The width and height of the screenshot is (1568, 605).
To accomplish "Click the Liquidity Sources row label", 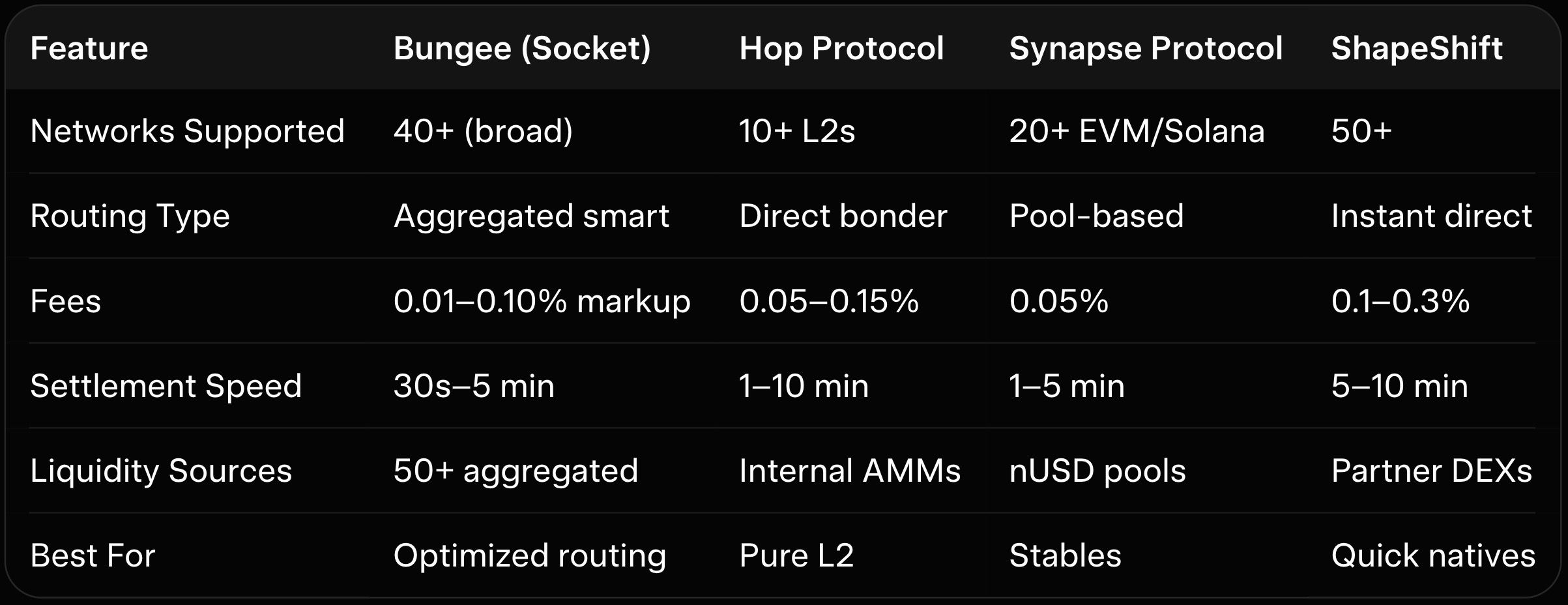I will tap(161, 471).
